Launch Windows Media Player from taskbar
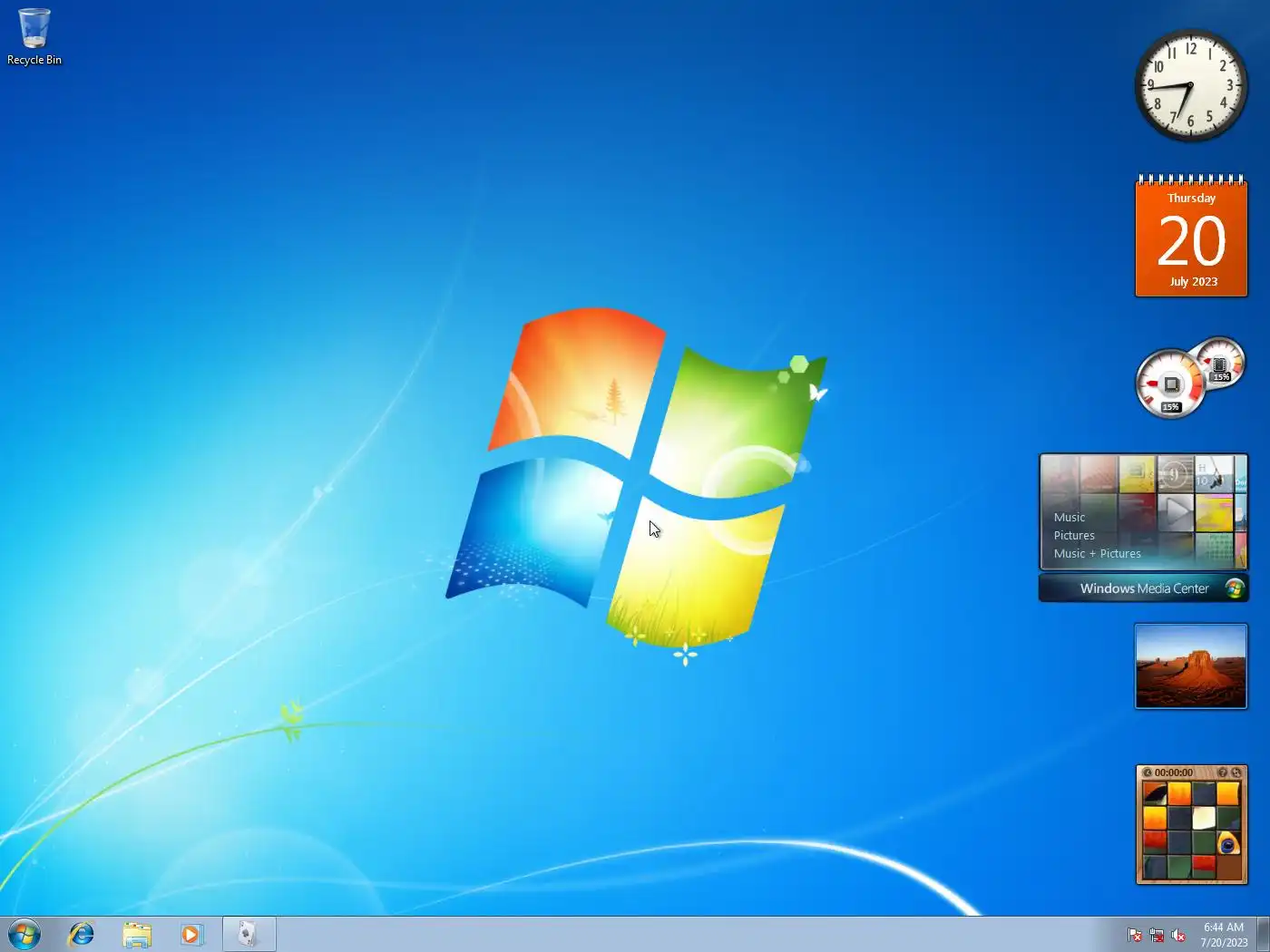The width and height of the screenshot is (1270, 952). click(192, 934)
